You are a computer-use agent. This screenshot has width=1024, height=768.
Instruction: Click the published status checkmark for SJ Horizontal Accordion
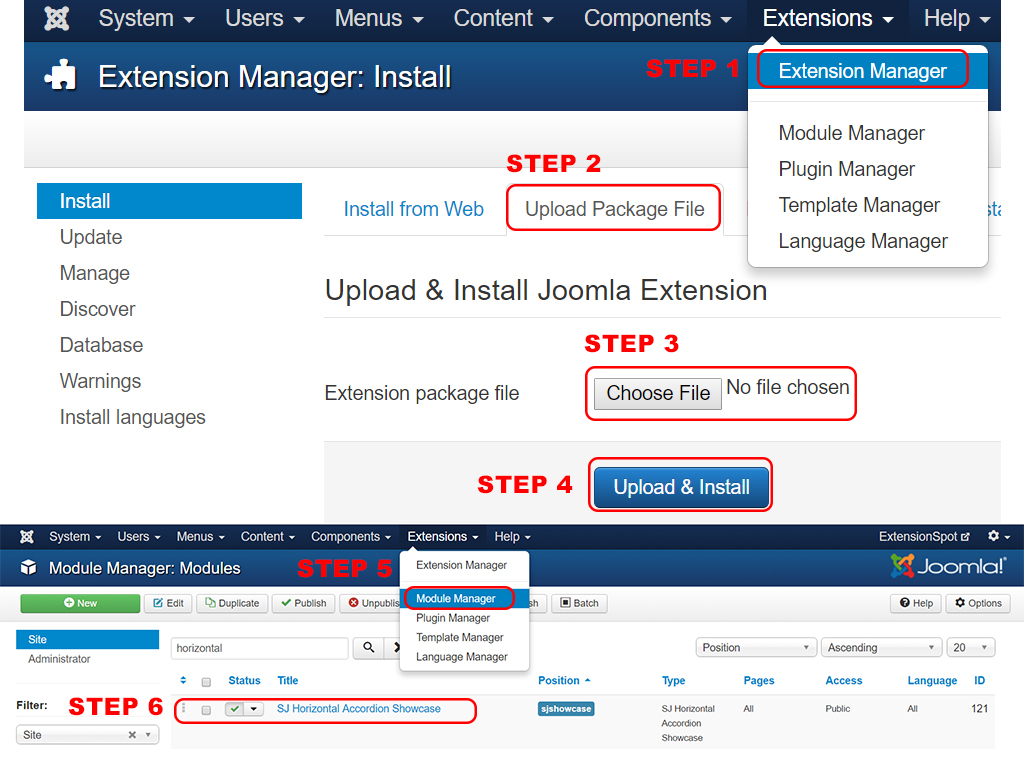tap(235, 709)
